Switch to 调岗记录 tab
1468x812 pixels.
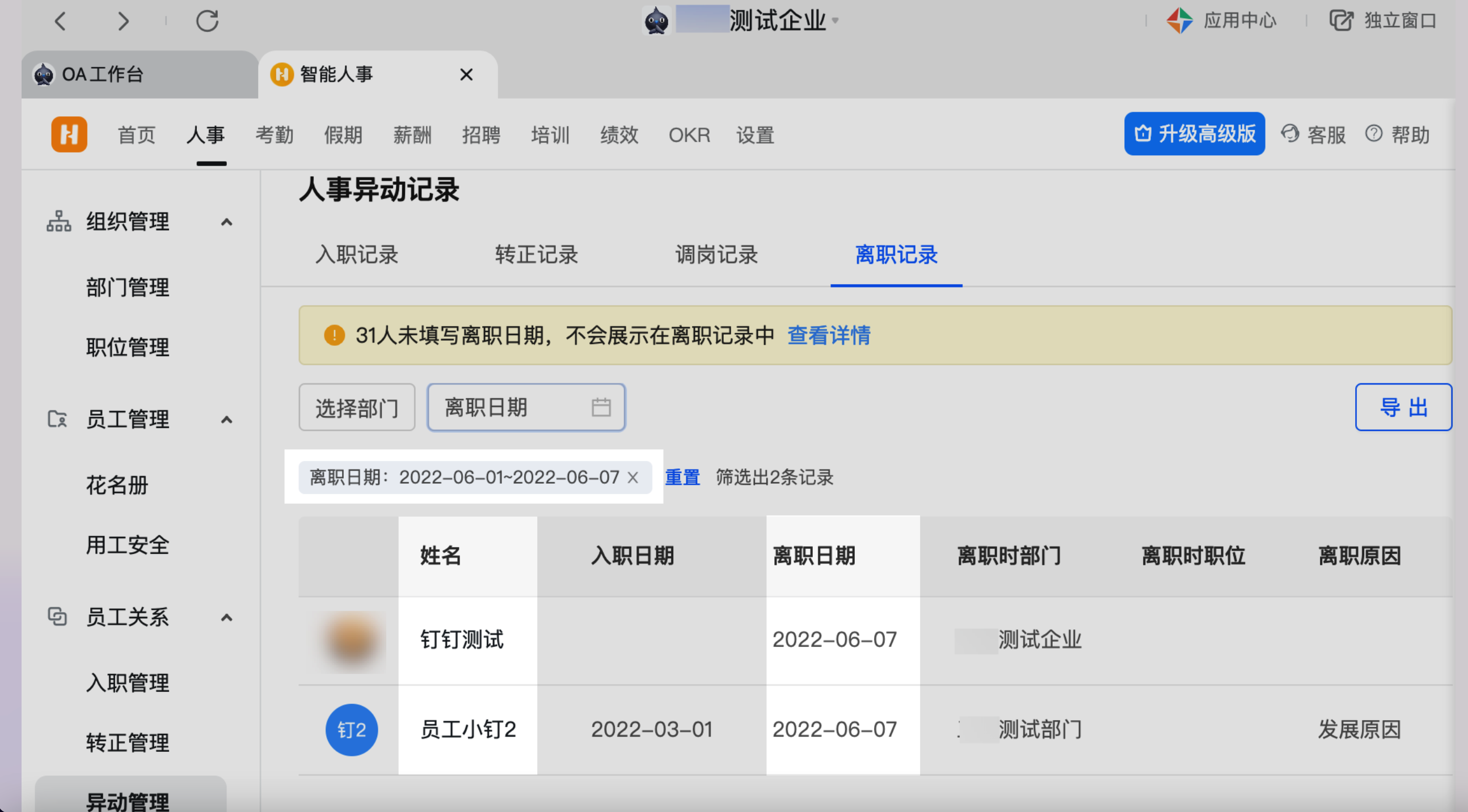[x=716, y=255]
